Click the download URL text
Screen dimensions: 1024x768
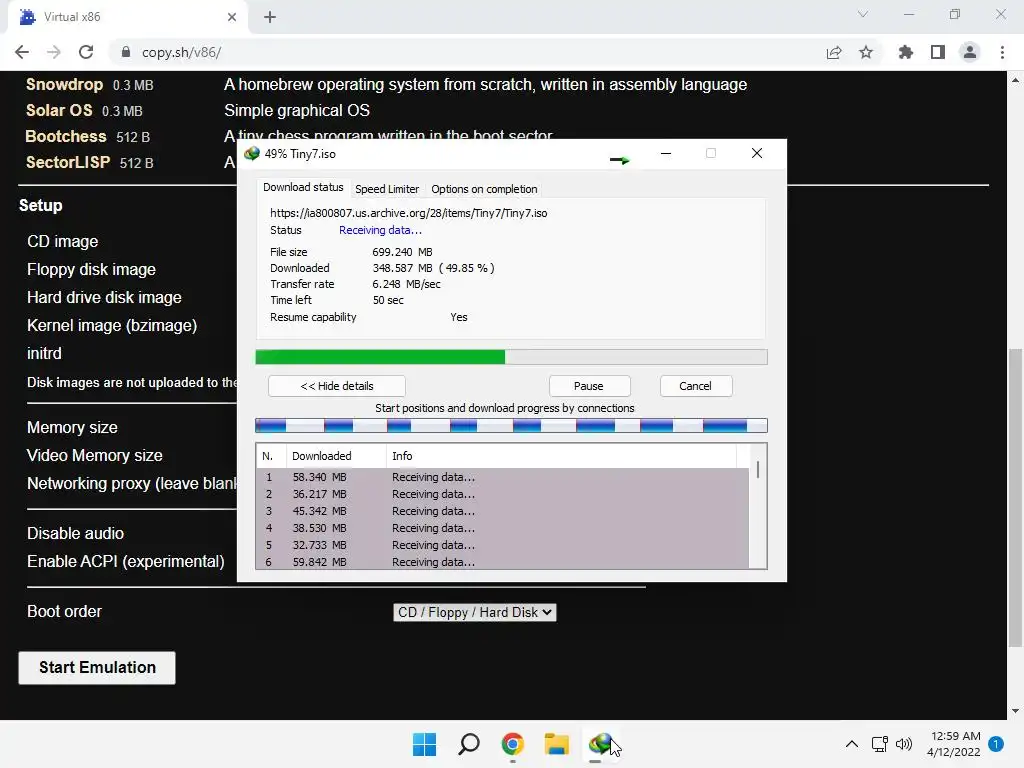pos(409,213)
